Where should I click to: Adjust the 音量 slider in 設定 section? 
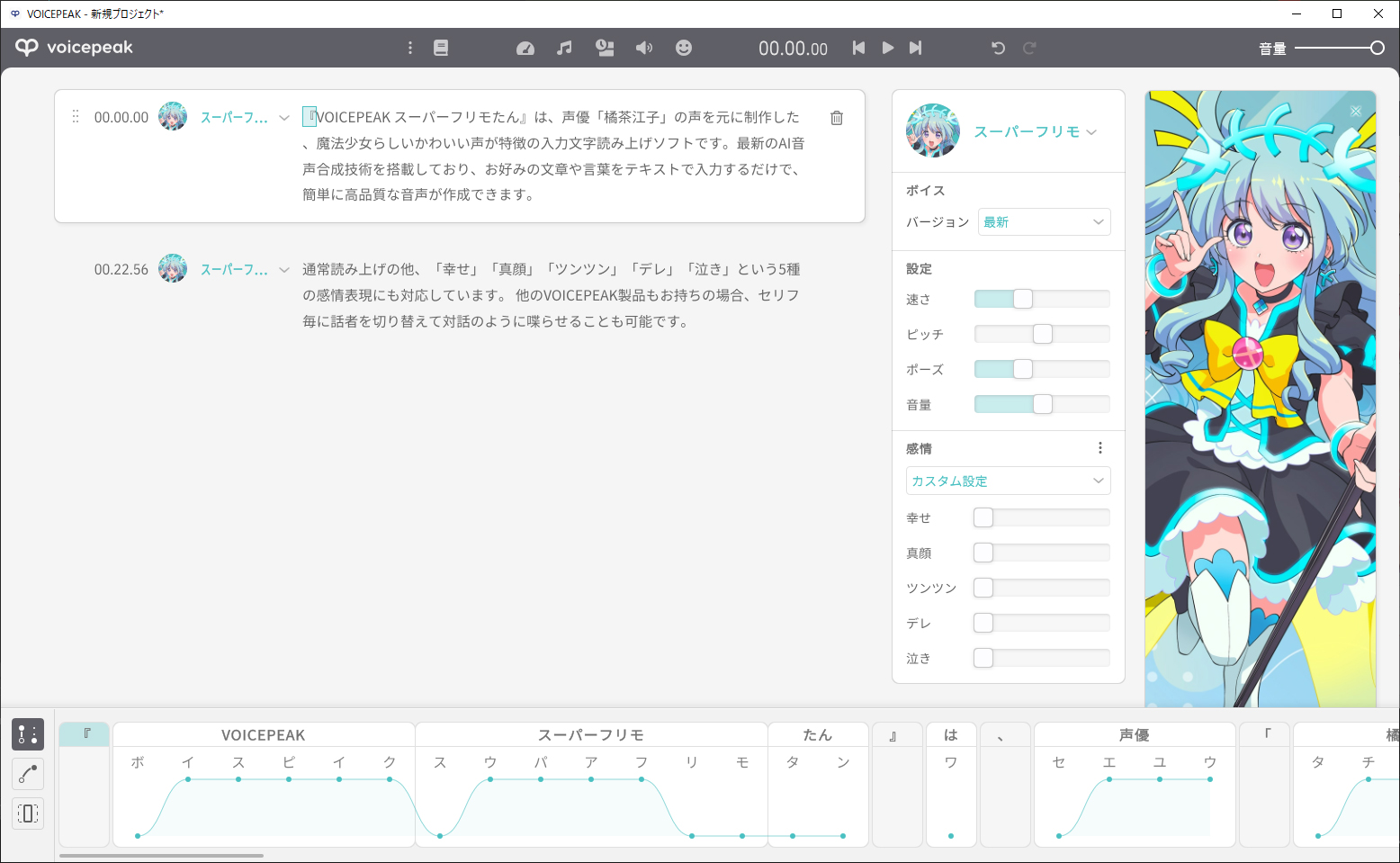[1042, 404]
